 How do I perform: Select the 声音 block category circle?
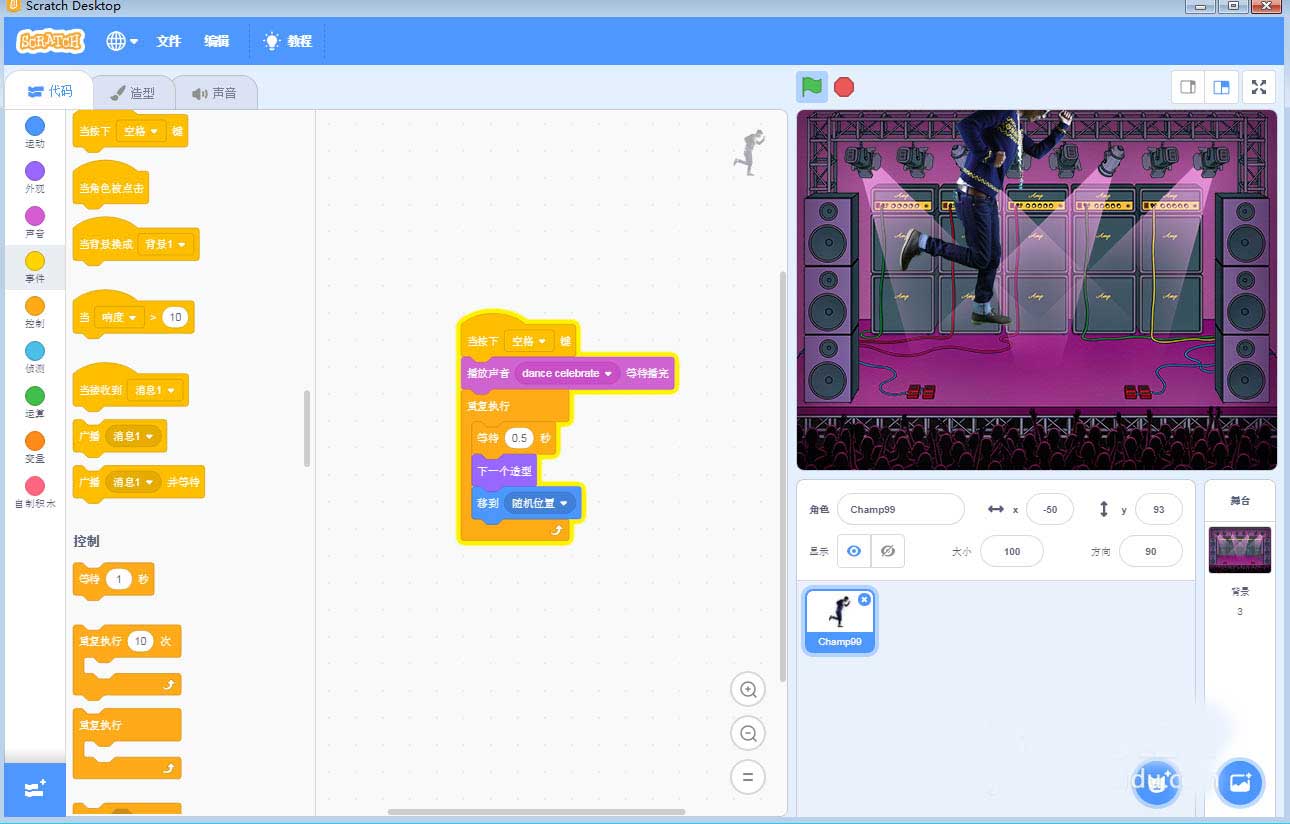(x=35, y=216)
